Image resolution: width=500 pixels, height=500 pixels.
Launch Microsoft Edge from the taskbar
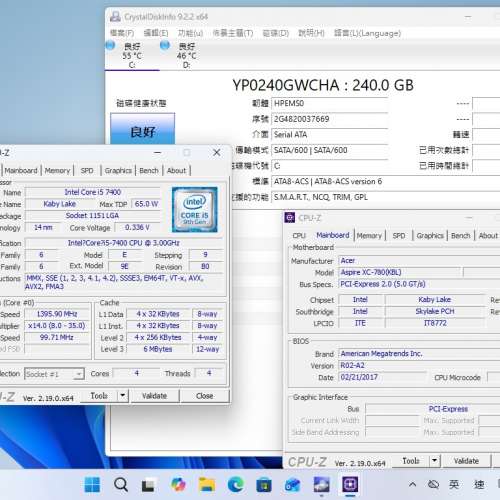coord(236,484)
